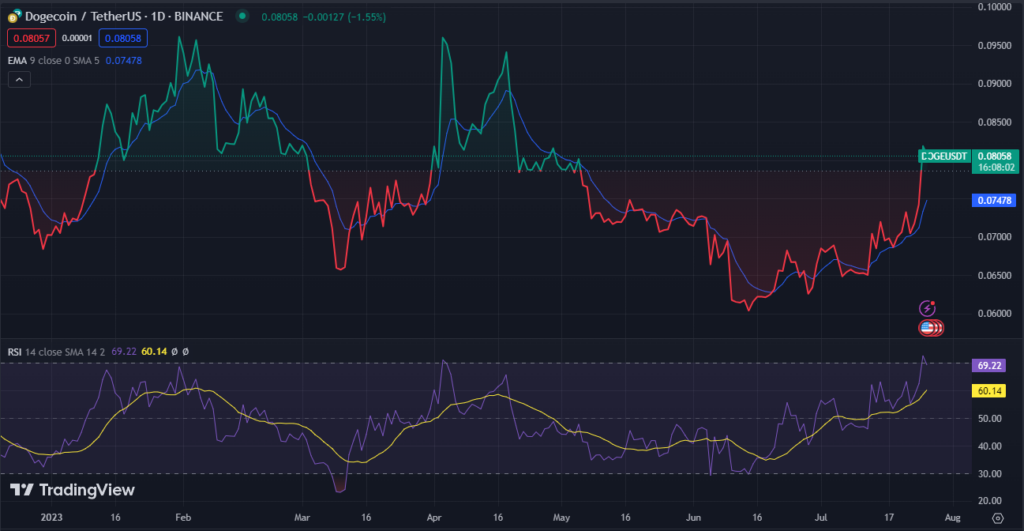
Task: Click the Aug label on the time axis
Action: coord(952,517)
